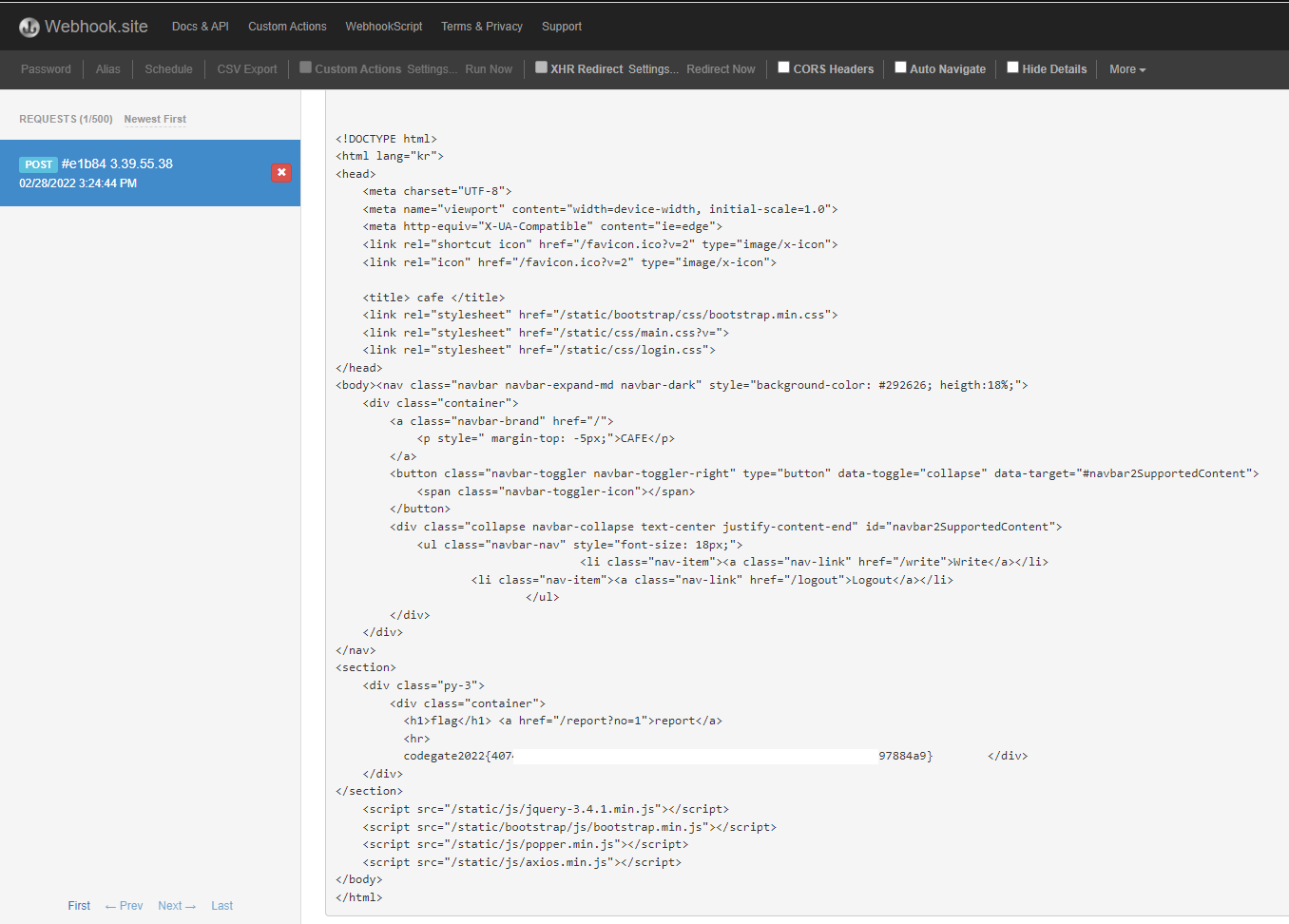
Task: Toggle the Auto Navigate checkbox
Action: 900,67
